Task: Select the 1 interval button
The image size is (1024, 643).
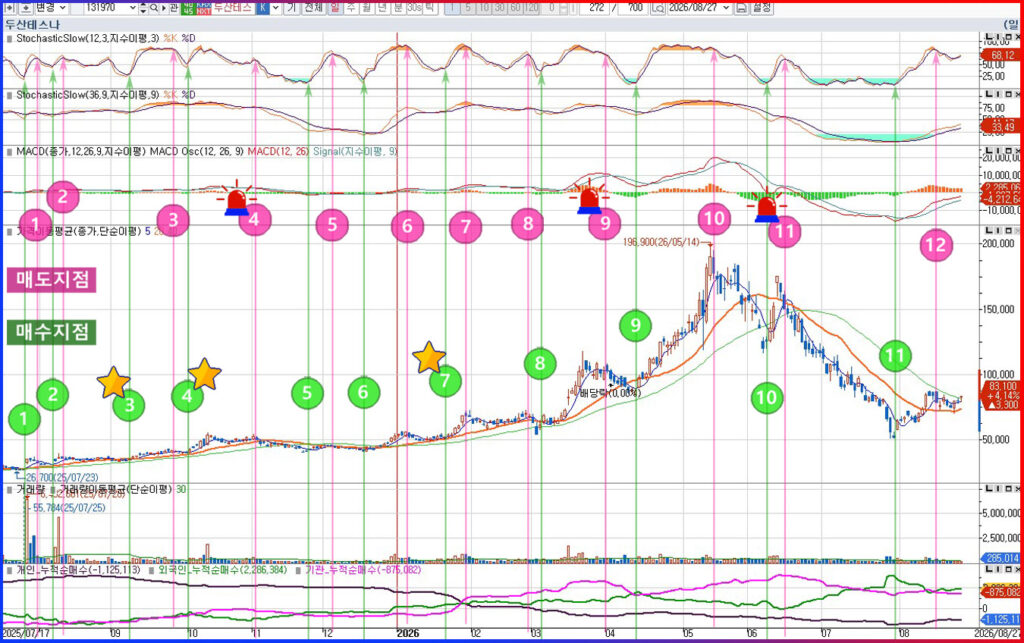Action: [453, 8]
